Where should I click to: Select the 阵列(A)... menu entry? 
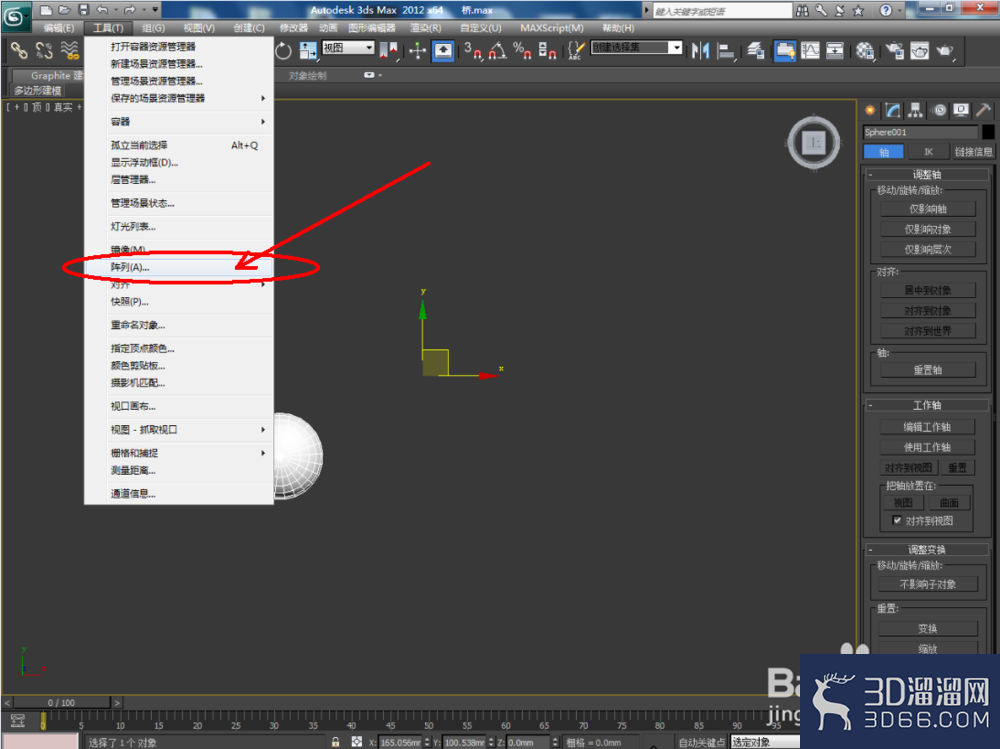tap(179, 267)
